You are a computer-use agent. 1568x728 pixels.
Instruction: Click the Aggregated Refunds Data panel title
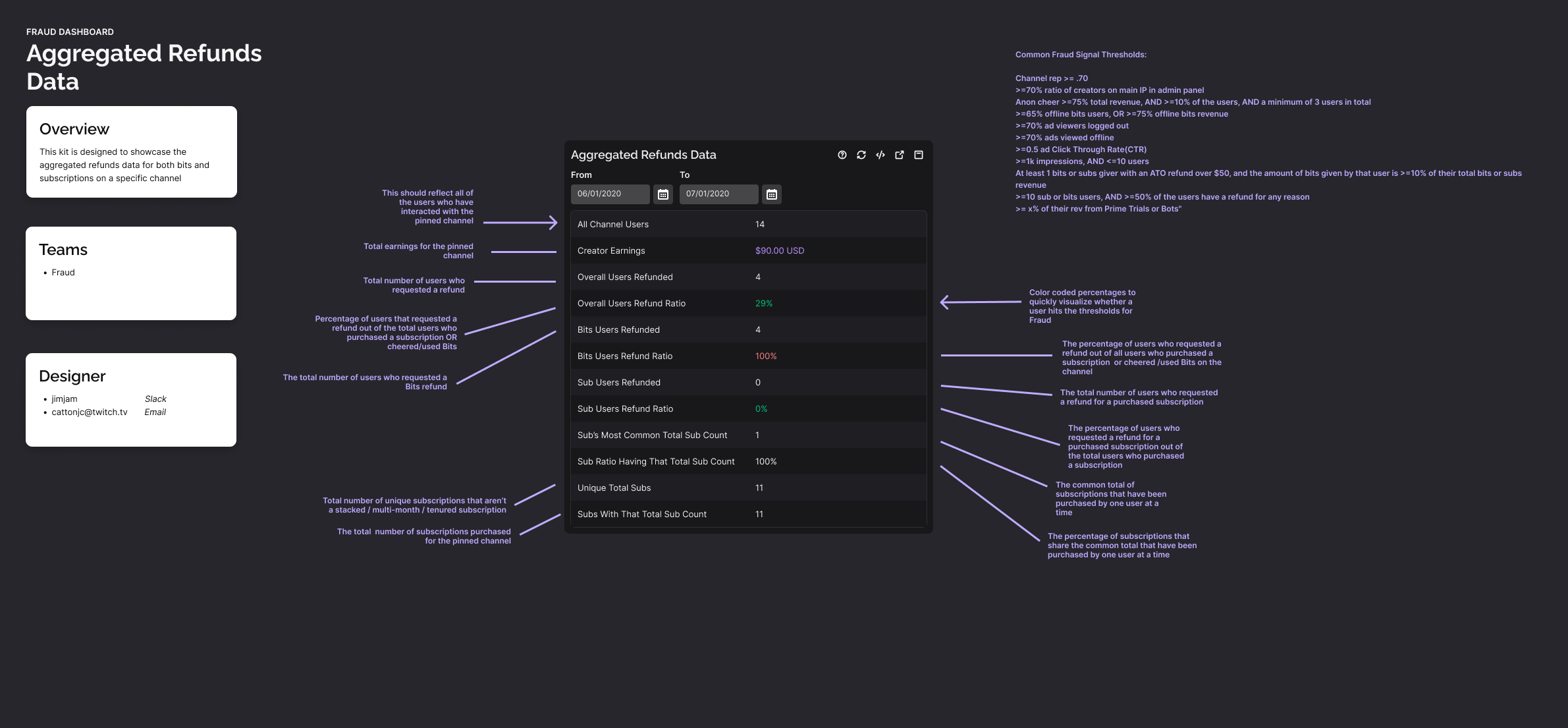pyautogui.click(x=643, y=155)
